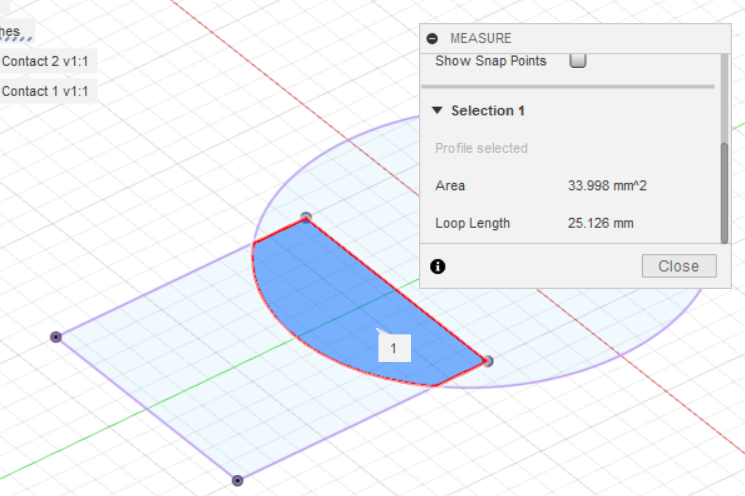Viewport: 745px width, 496px height.
Task: Click the Show Snap Points label
Action: 491,61
